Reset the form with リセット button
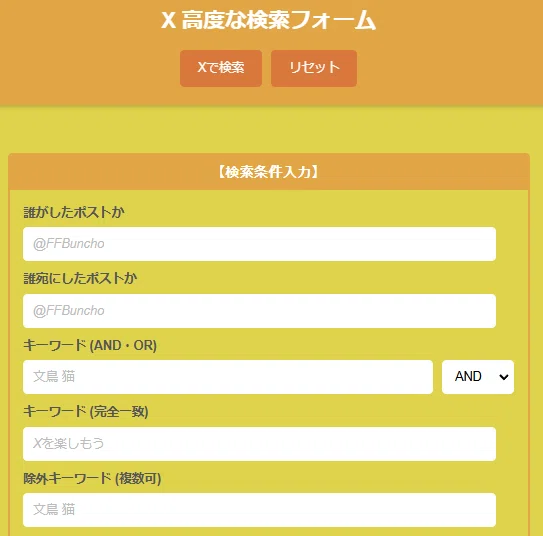 pyautogui.click(x=314, y=68)
